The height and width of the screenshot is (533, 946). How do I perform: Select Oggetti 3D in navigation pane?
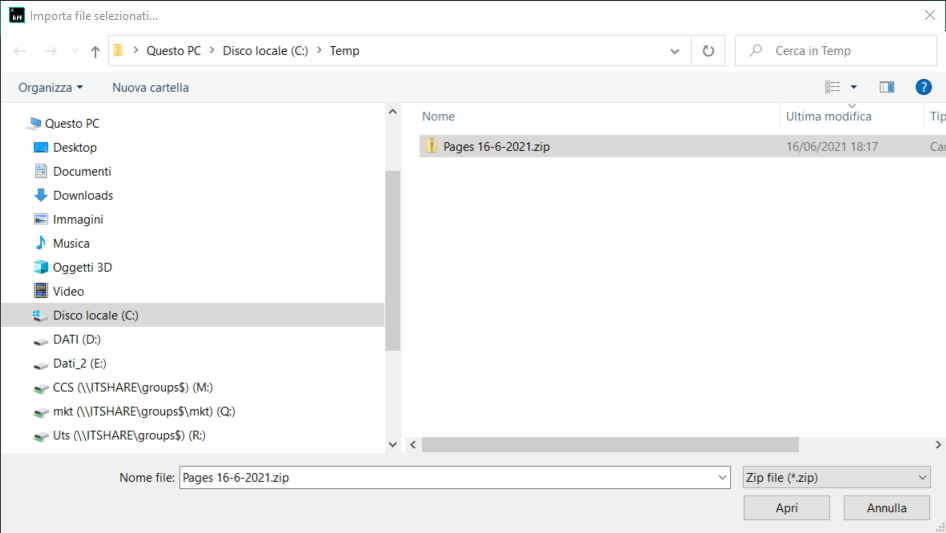tap(82, 267)
